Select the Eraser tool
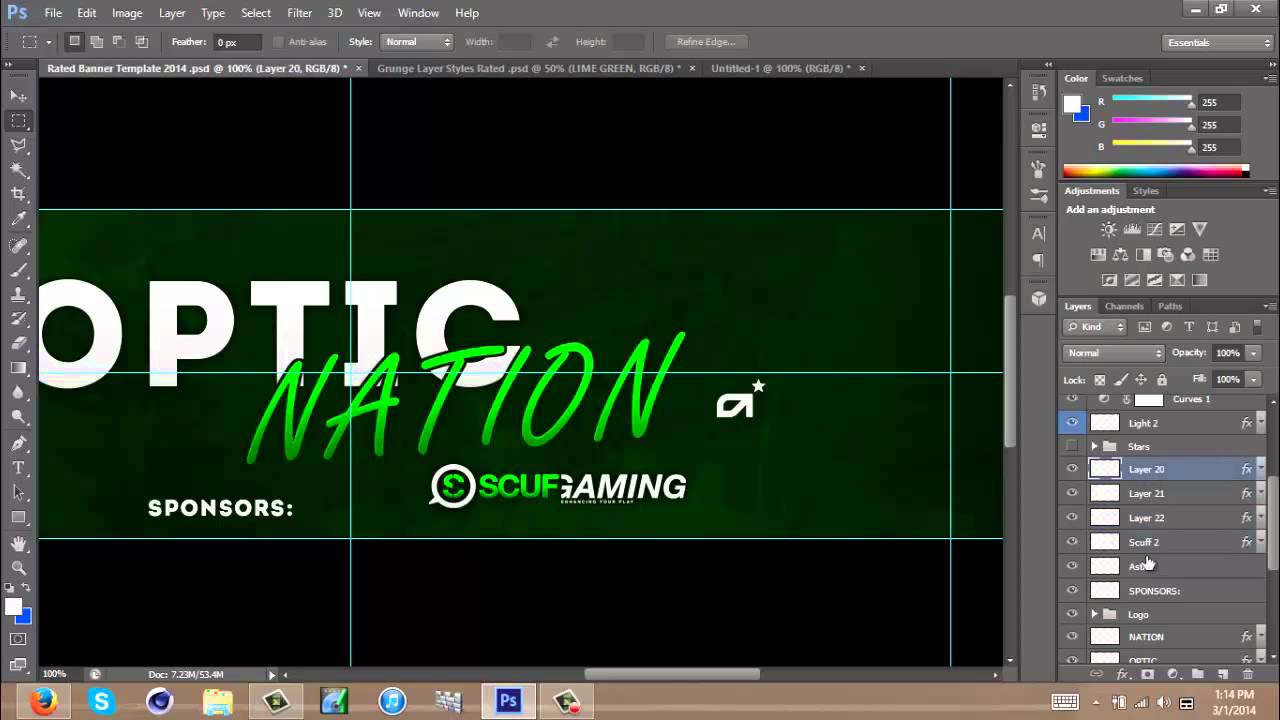This screenshot has width=1280, height=720. point(19,343)
